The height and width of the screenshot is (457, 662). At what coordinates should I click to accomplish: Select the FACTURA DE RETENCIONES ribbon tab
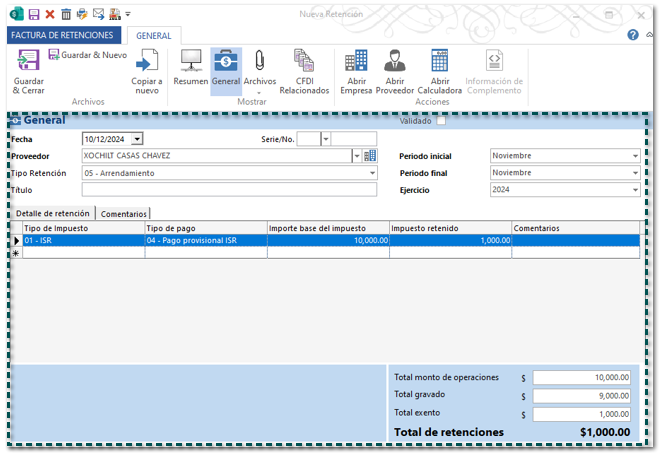62,35
